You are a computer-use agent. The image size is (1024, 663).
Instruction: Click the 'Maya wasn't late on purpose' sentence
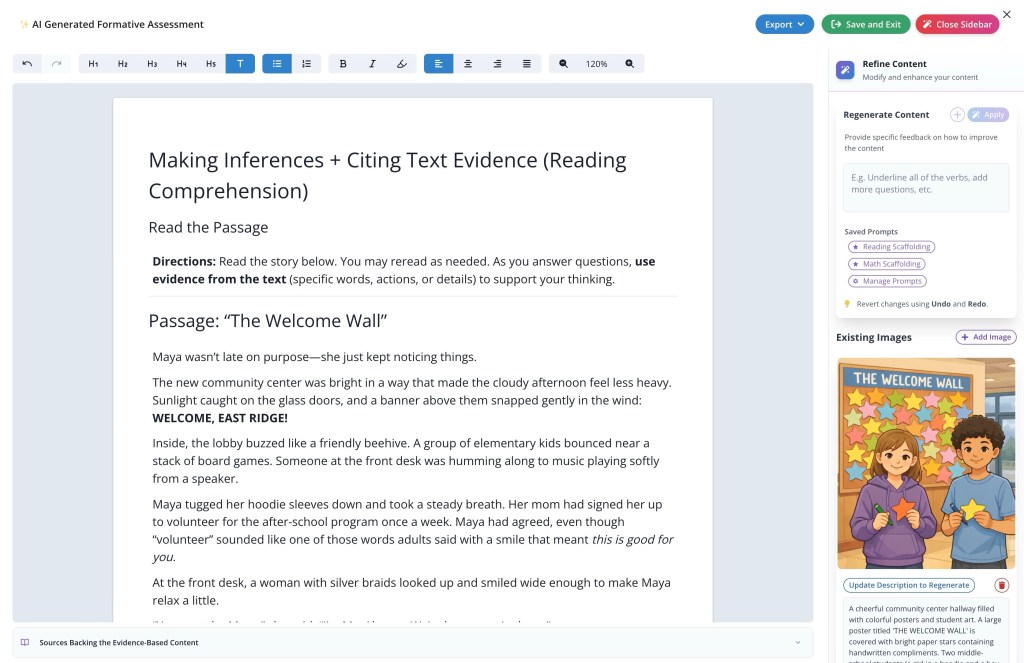(x=314, y=357)
